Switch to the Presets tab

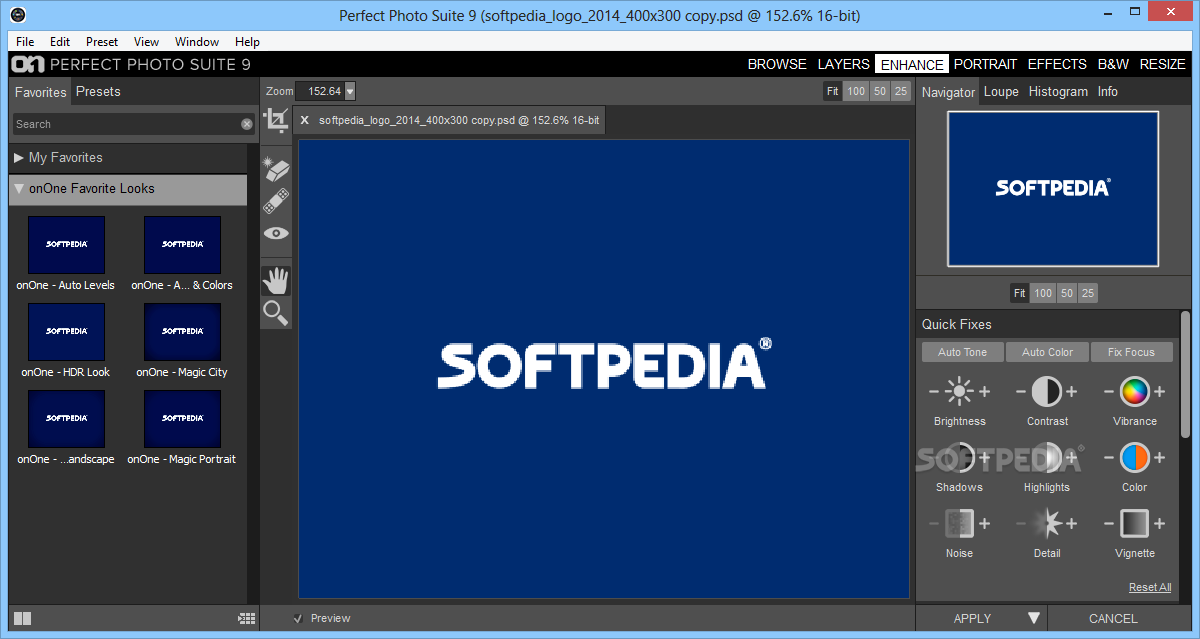pos(98,91)
